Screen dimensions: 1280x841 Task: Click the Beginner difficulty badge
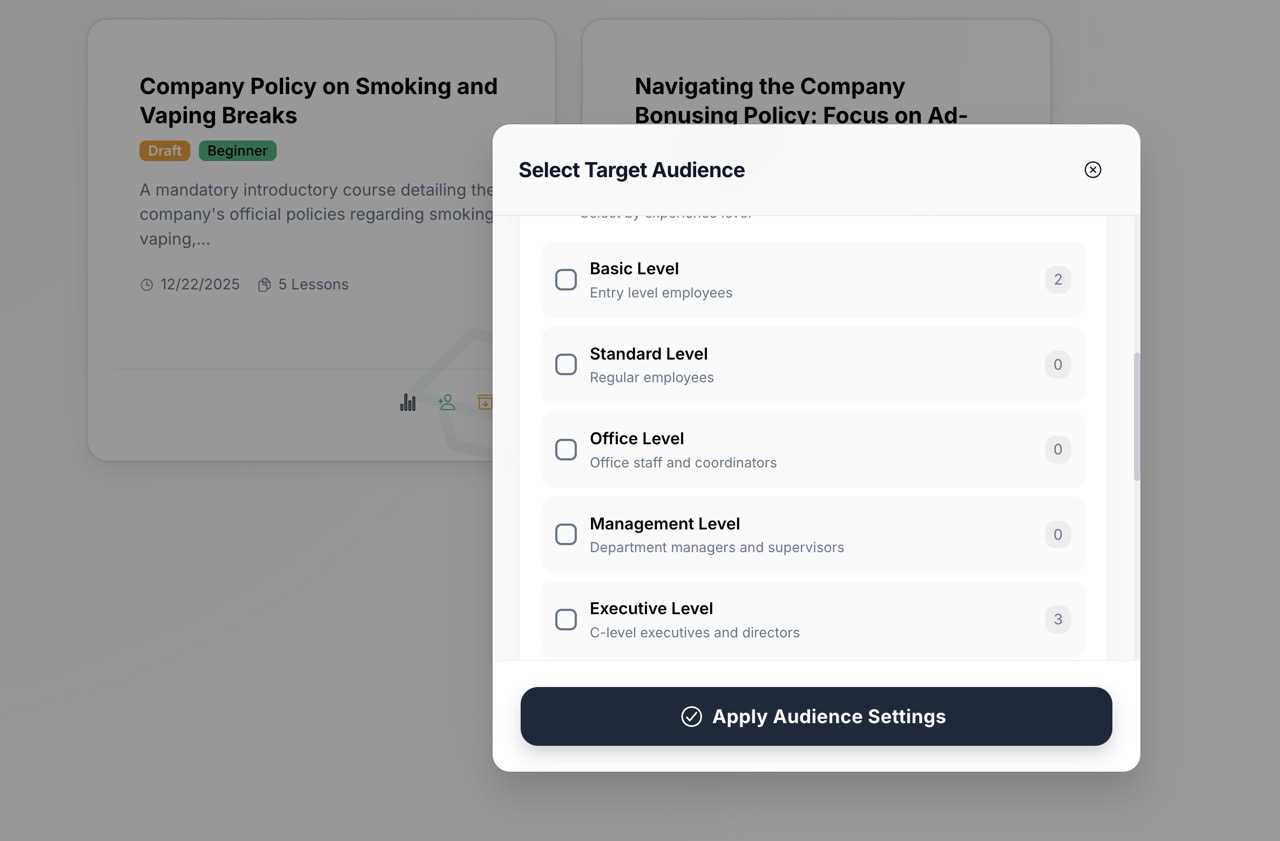237,151
